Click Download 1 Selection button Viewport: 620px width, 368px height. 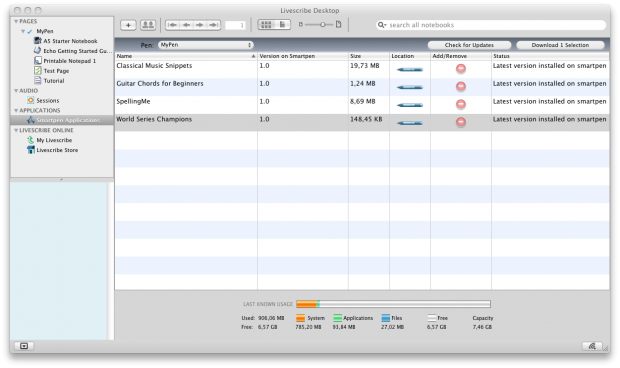pyautogui.click(x=560, y=45)
